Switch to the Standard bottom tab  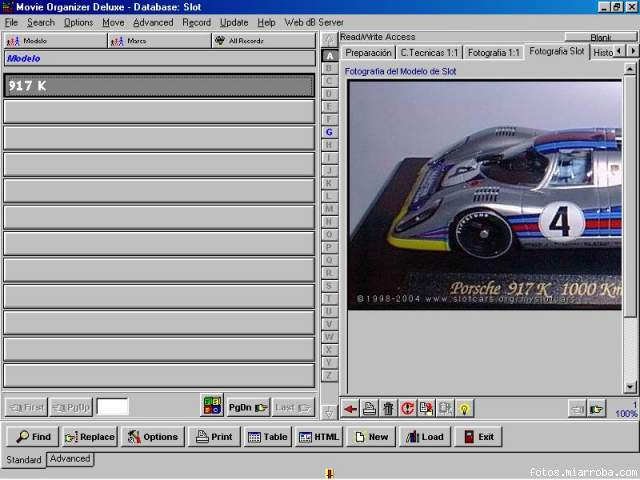(x=24, y=460)
